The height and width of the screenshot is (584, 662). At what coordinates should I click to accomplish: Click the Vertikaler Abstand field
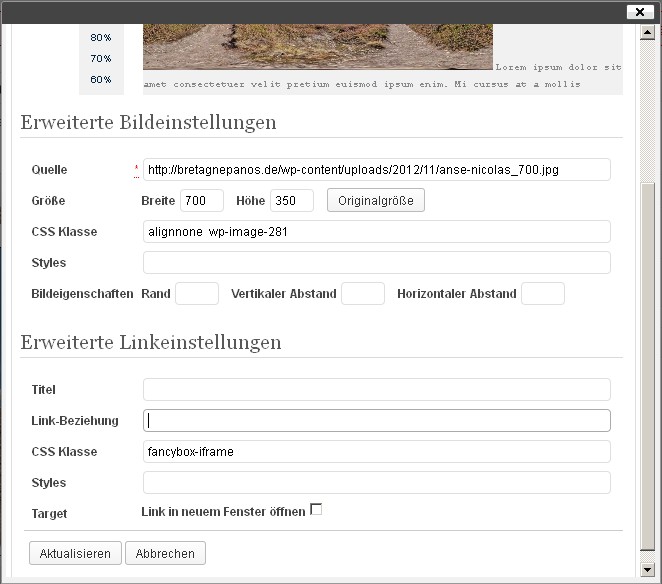click(x=362, y=294)
